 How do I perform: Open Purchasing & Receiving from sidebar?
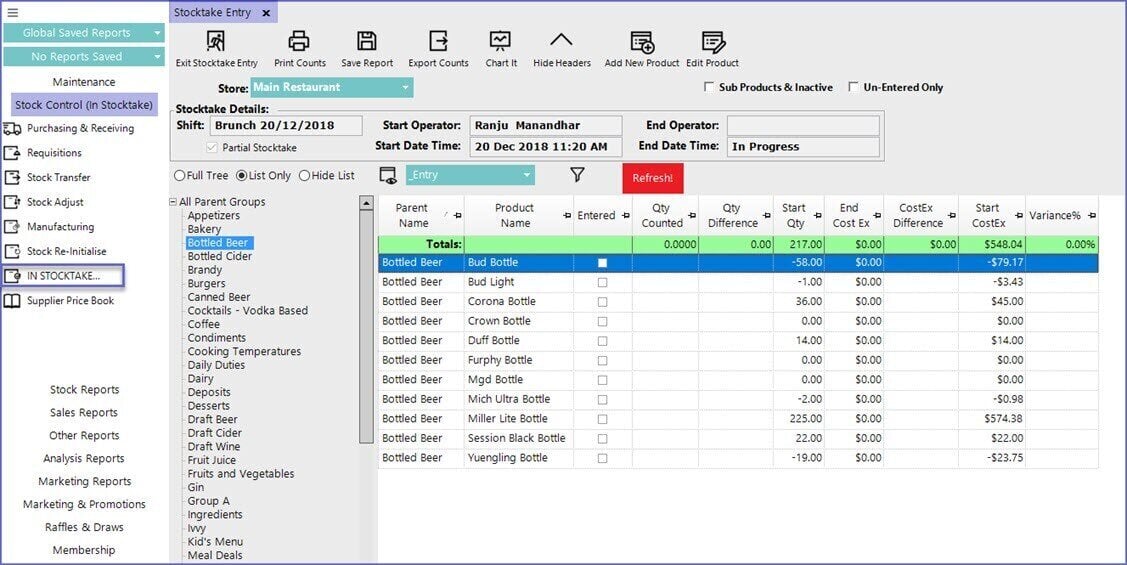coord(80,128)
